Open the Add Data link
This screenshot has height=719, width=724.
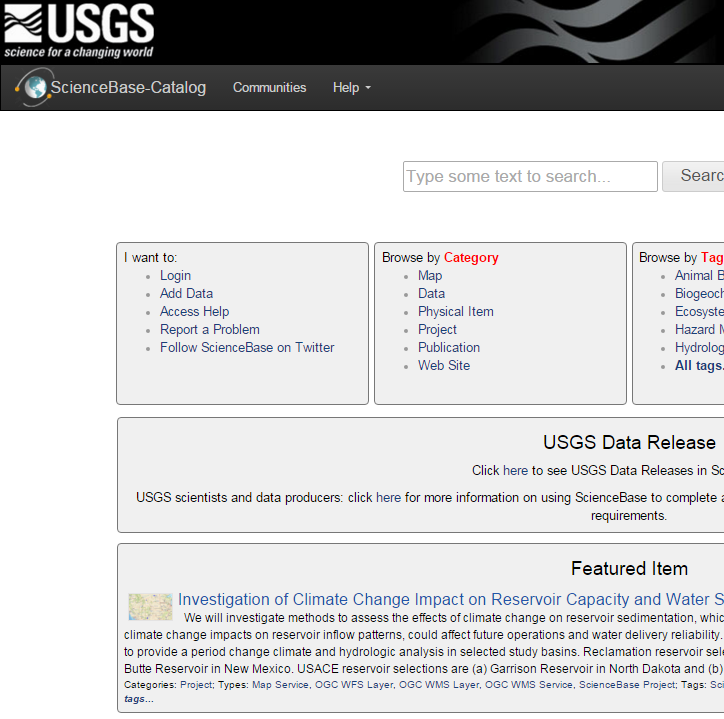click(x=187, y=294)
